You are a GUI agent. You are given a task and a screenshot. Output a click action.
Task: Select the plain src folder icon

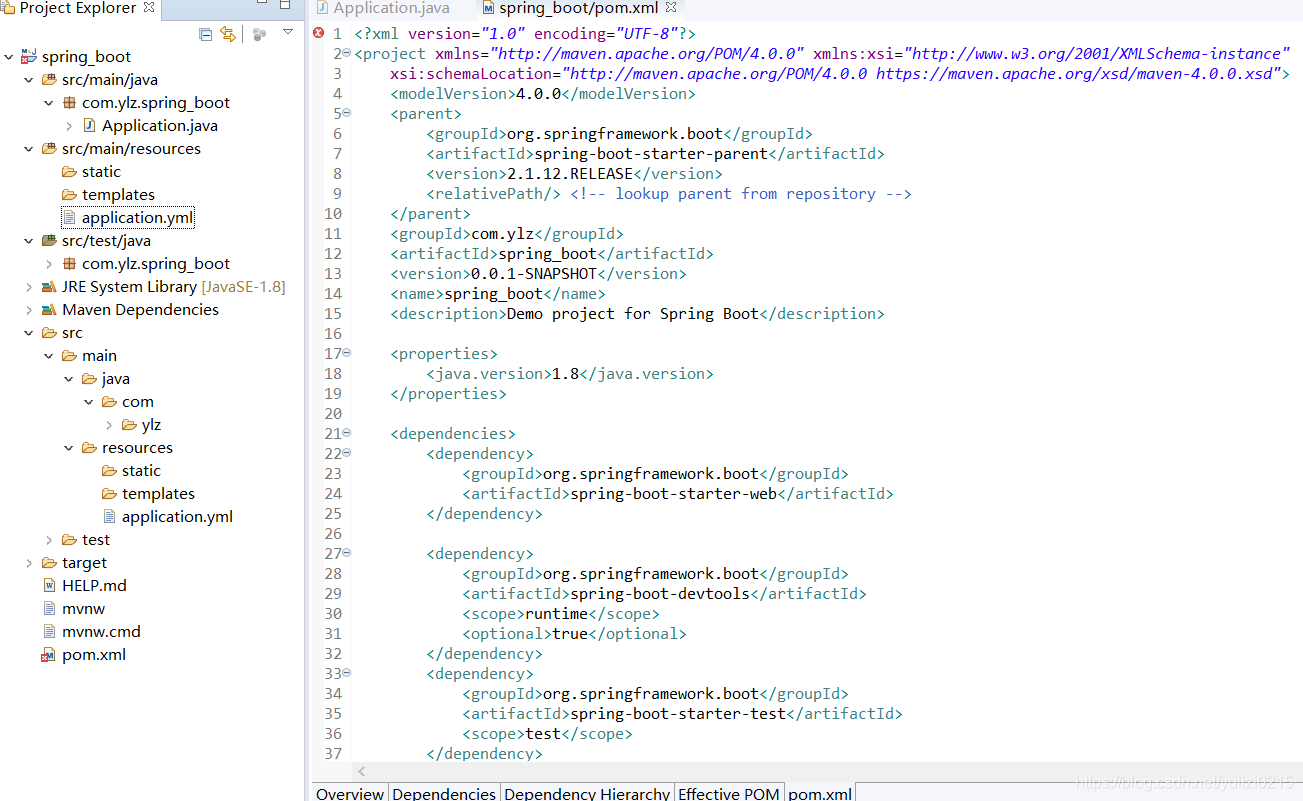[49, 333]
